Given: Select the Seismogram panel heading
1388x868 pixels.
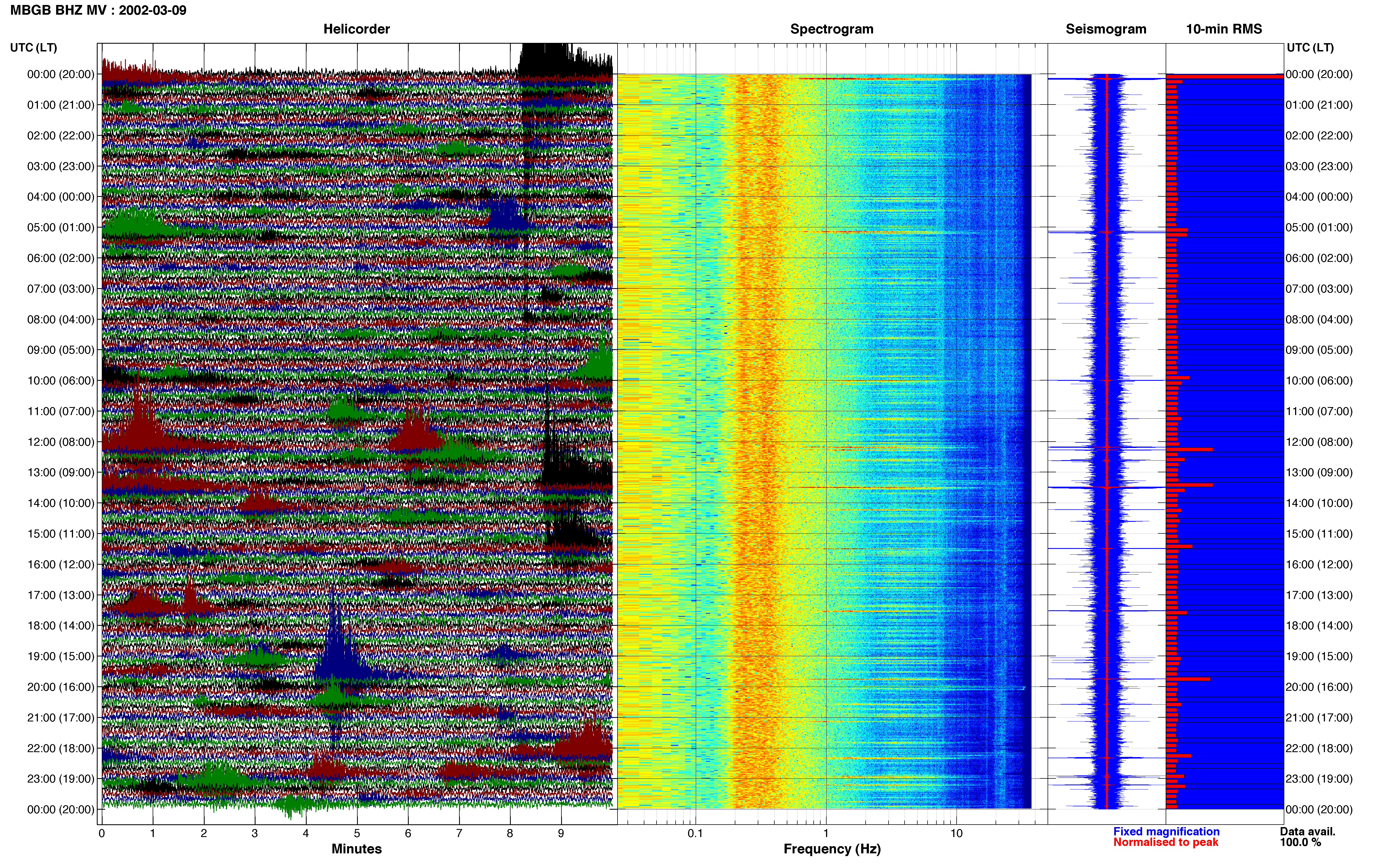Looking at the screenshot, I should tap(1106, 29).
